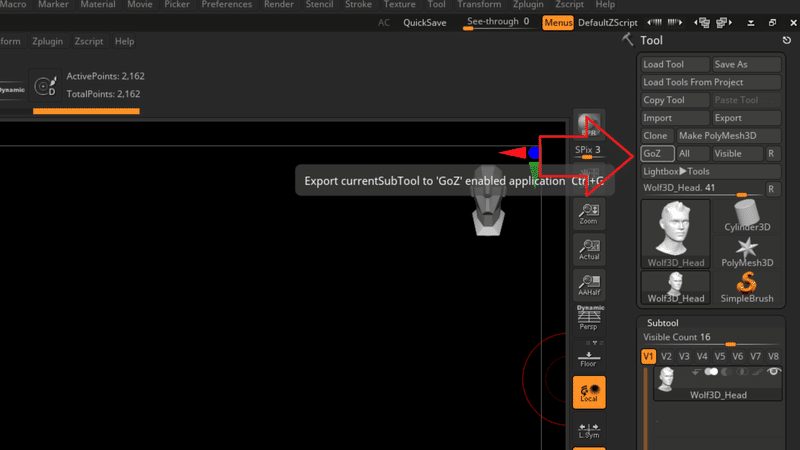Click the Tool palette hammer icon

click(628, 39)
